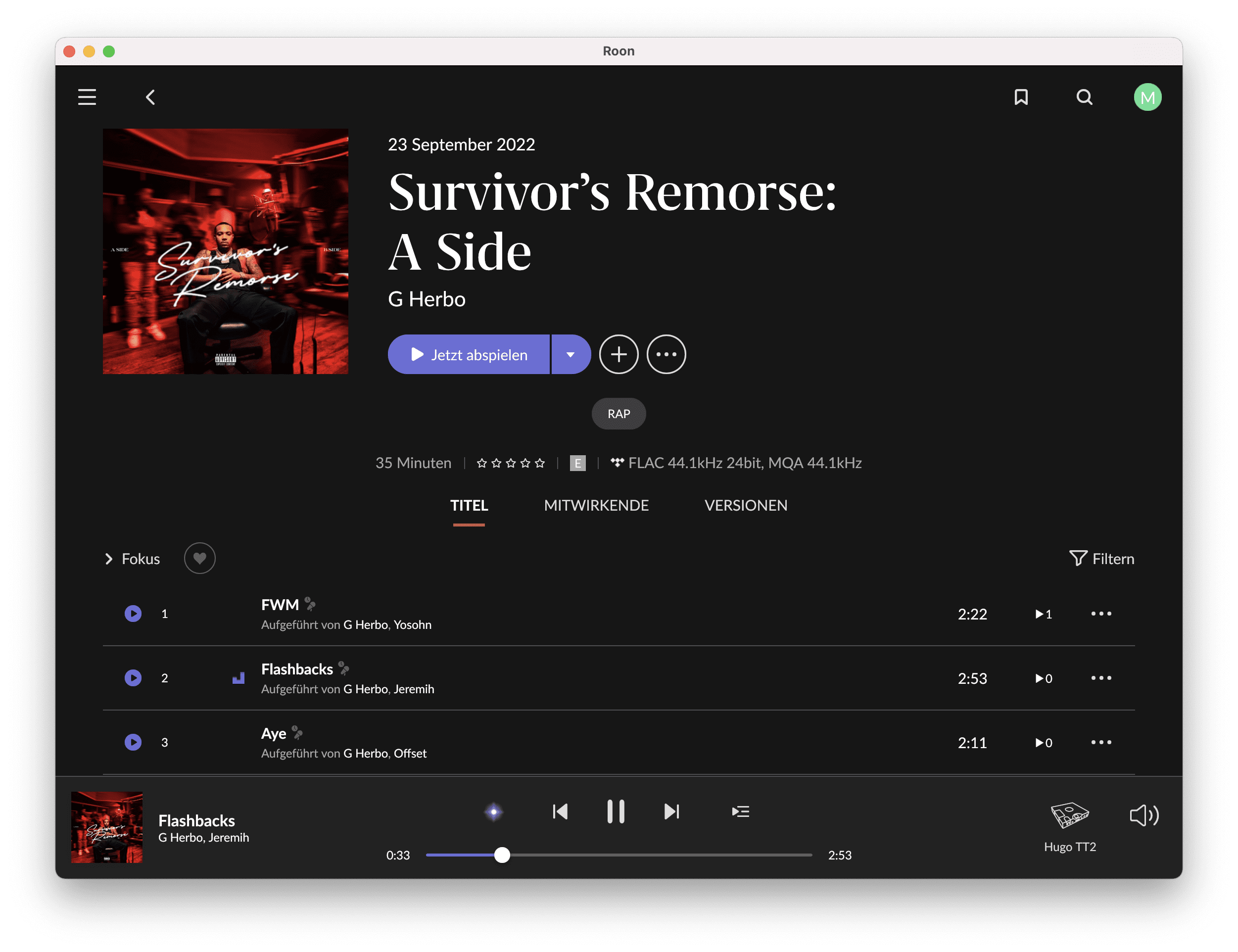Switch to the MITWIRKENDE tab
The image size is (1238, 952).
point(596,505)
